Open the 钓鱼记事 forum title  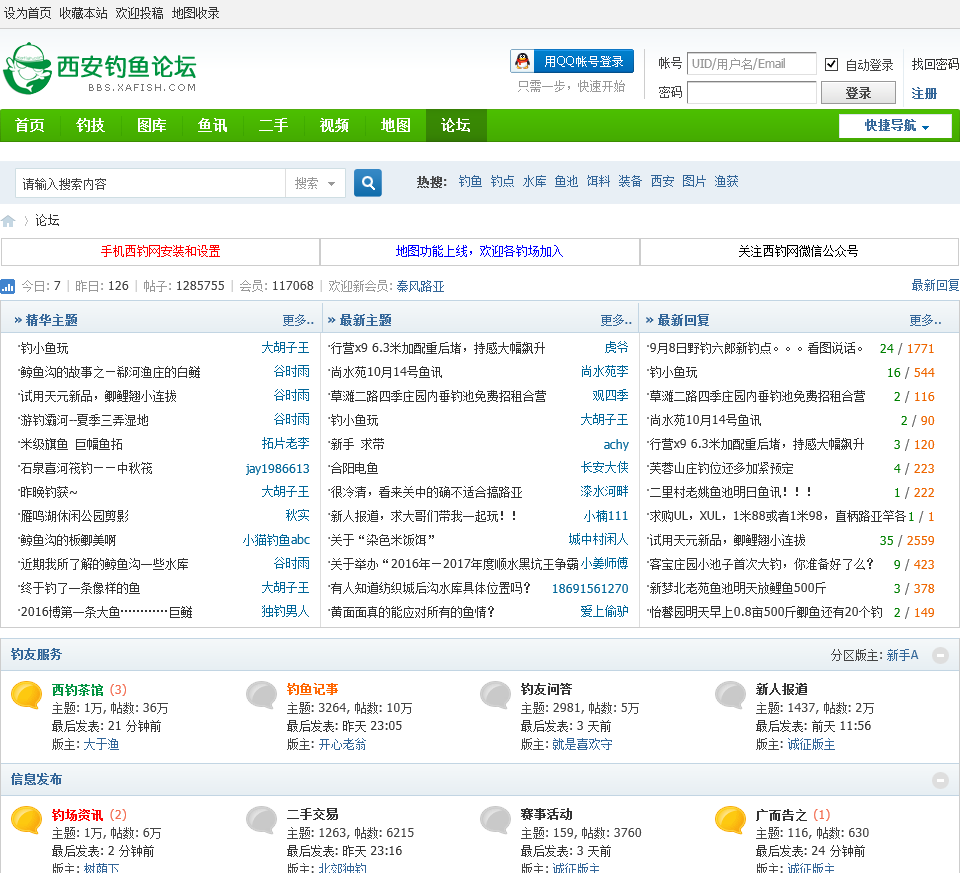click(312, 689)
